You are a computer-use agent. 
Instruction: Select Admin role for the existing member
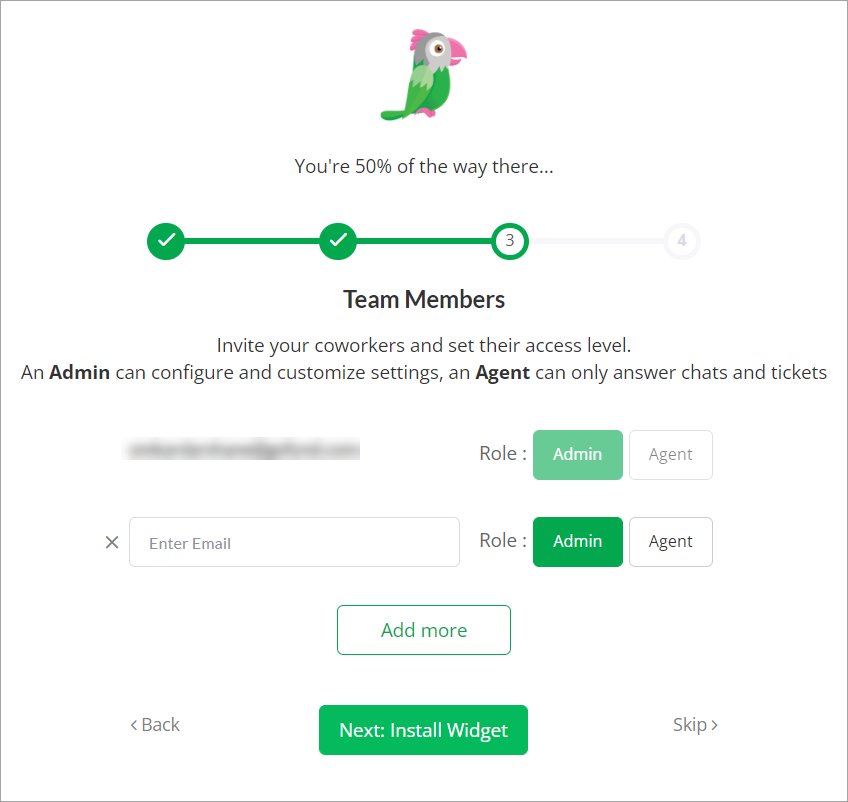(x=578, y=455)
